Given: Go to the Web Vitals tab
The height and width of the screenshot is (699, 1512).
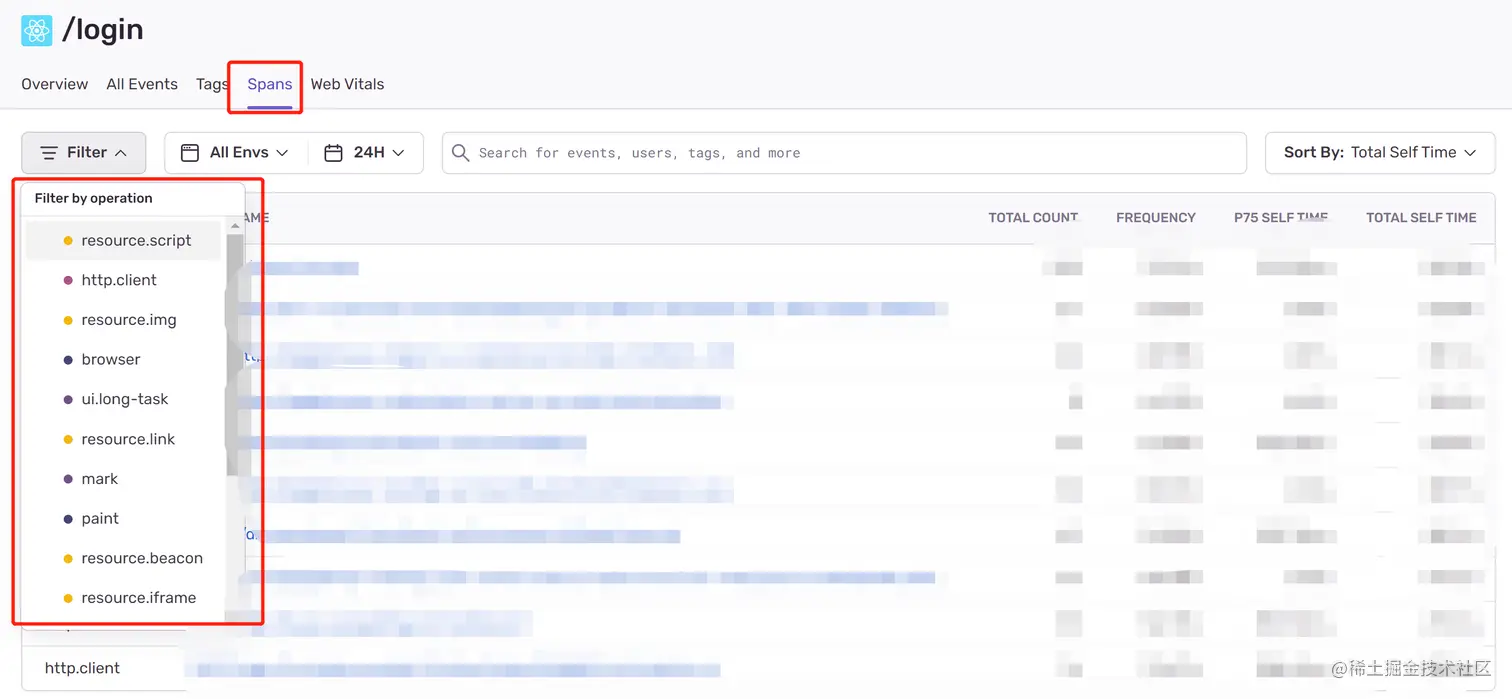Looking at the screenshot, I should [347, 84].
